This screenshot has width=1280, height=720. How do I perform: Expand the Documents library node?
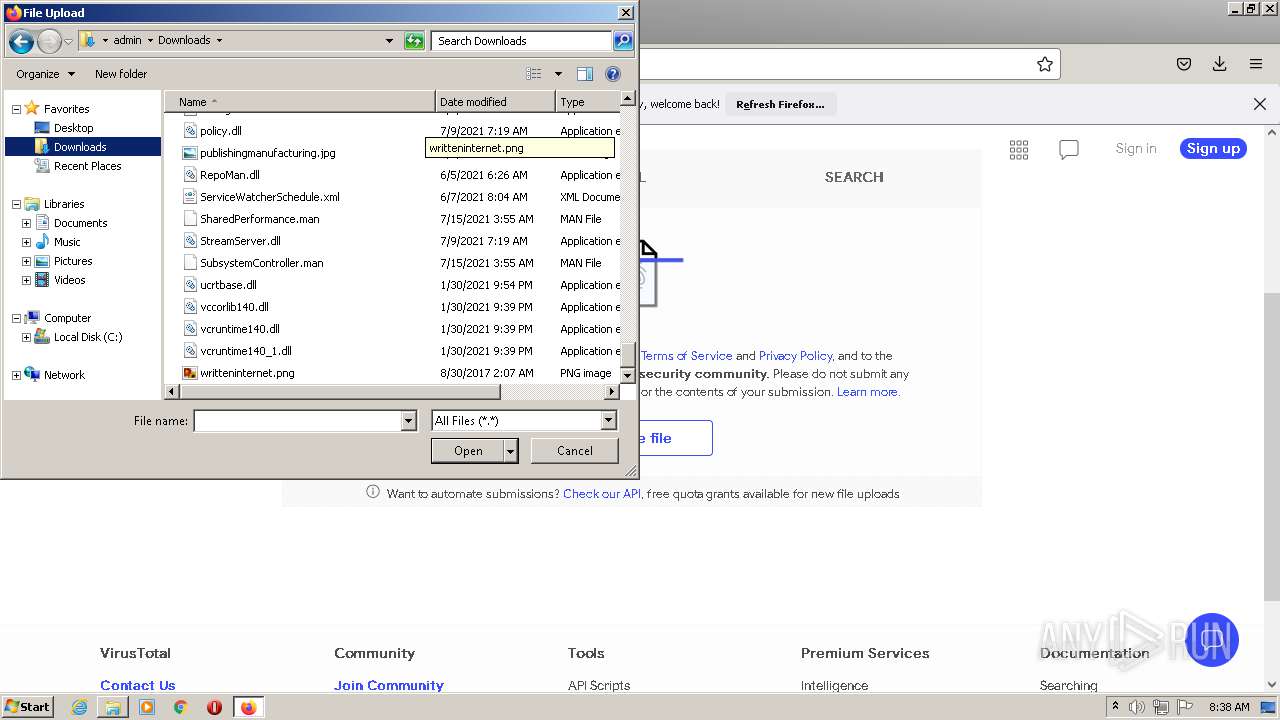pos(26,223)
